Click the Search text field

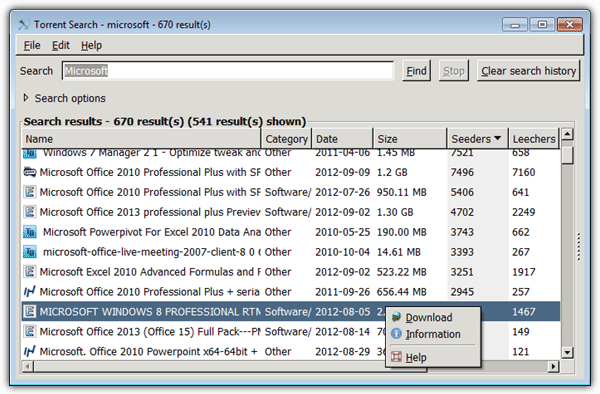[x=228, y=71]
